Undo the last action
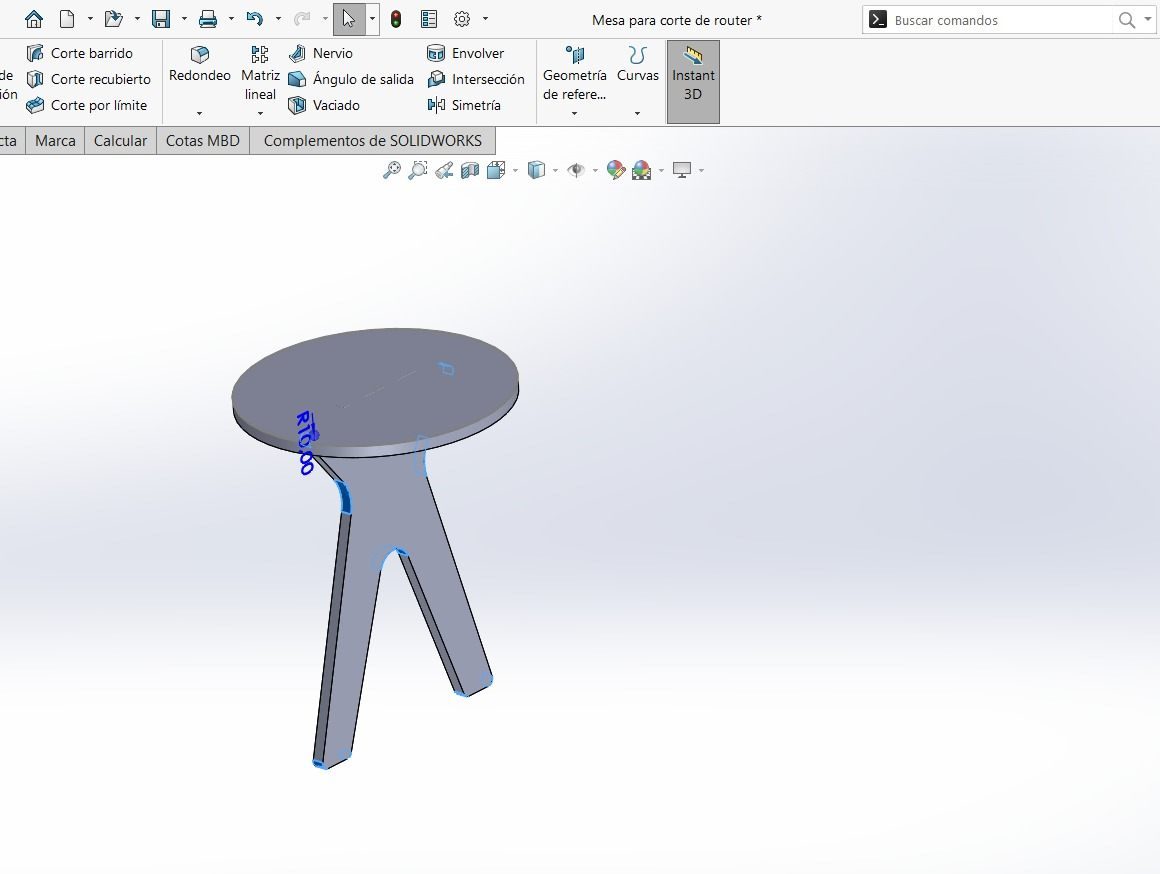 coord(254,19)
